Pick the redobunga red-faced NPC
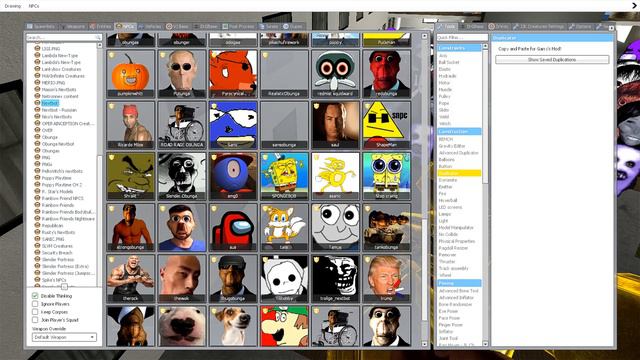The image size is (640, 360). (x=387, y=74)
